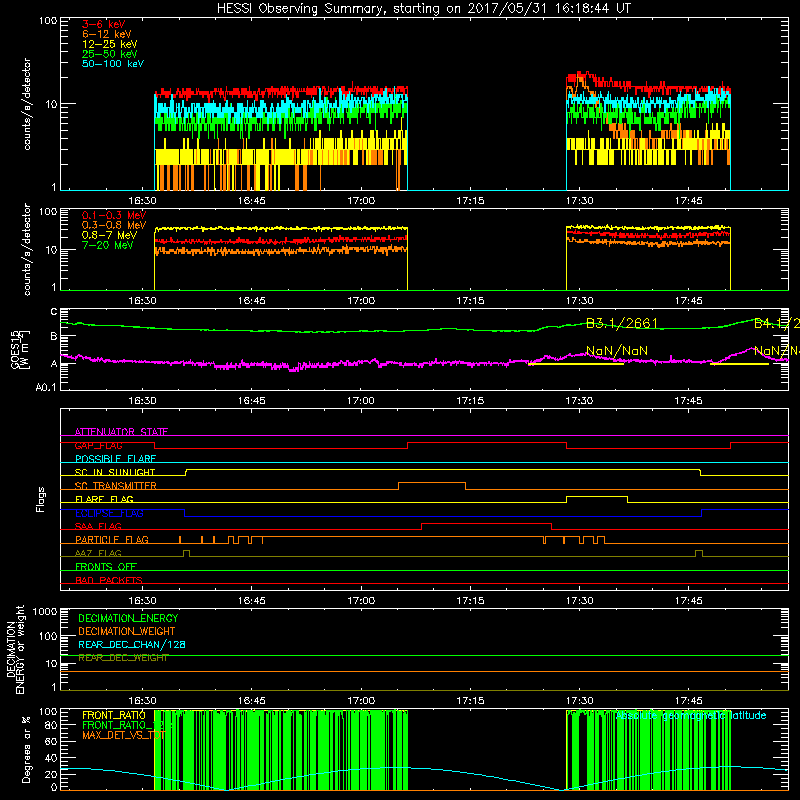This screenshot has height=800, width=800.
Task: Click the FRONTS_OFF flag label
Action: tap(105, 567)
